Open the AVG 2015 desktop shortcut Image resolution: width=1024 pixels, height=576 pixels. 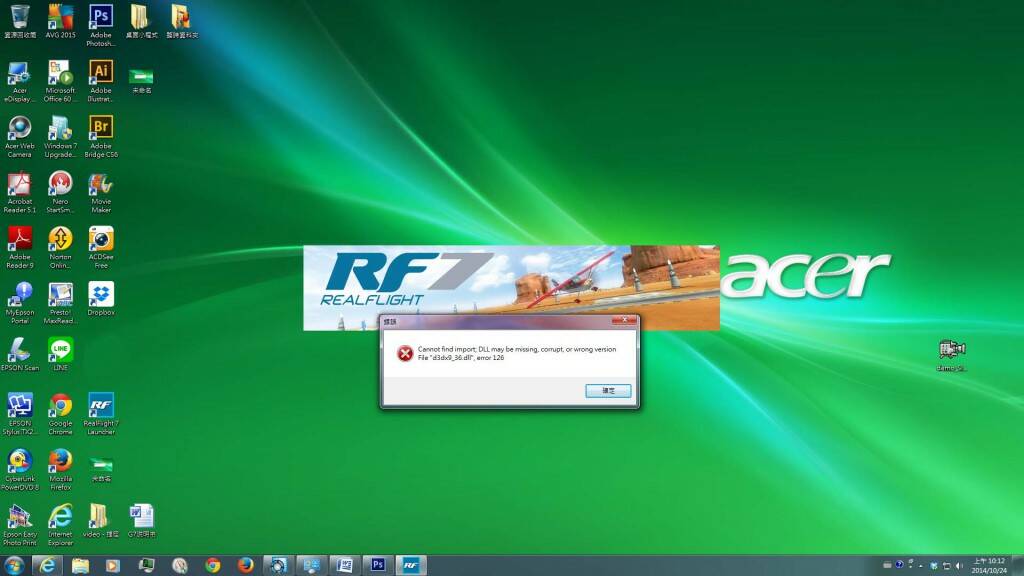click(60, 20)
